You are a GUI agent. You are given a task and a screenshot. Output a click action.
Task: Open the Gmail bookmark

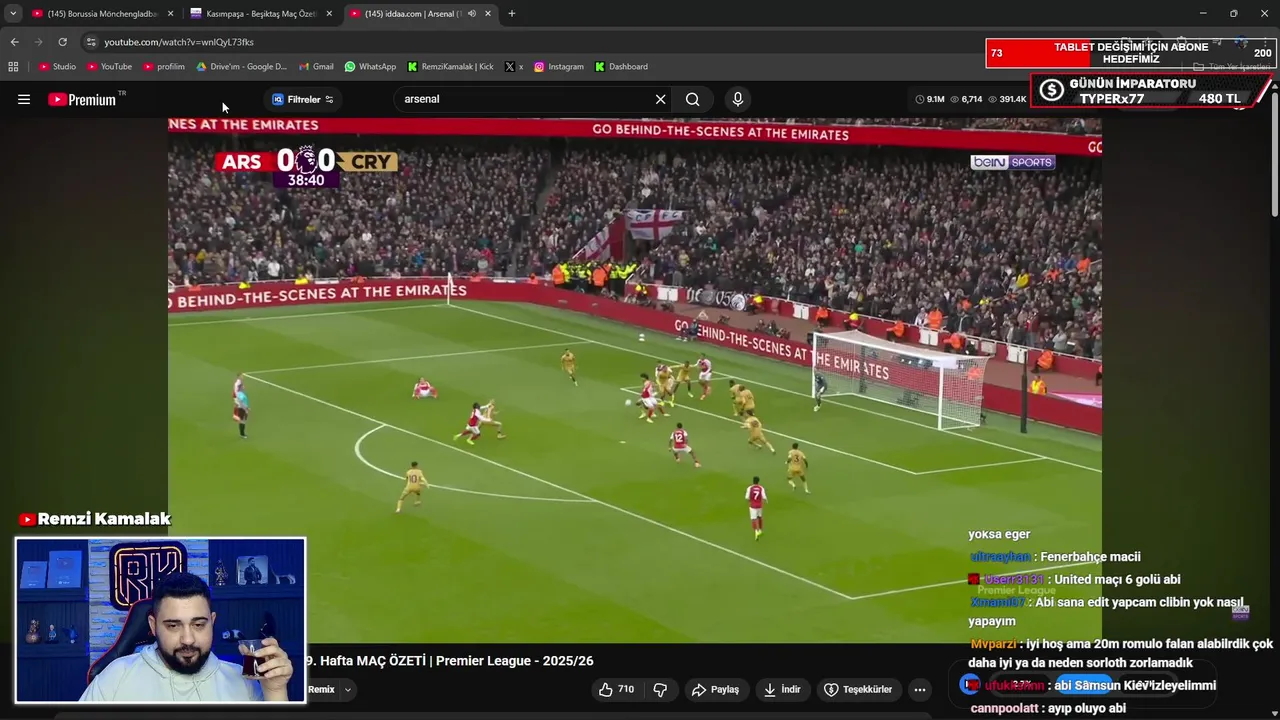[x=316, y=67]
